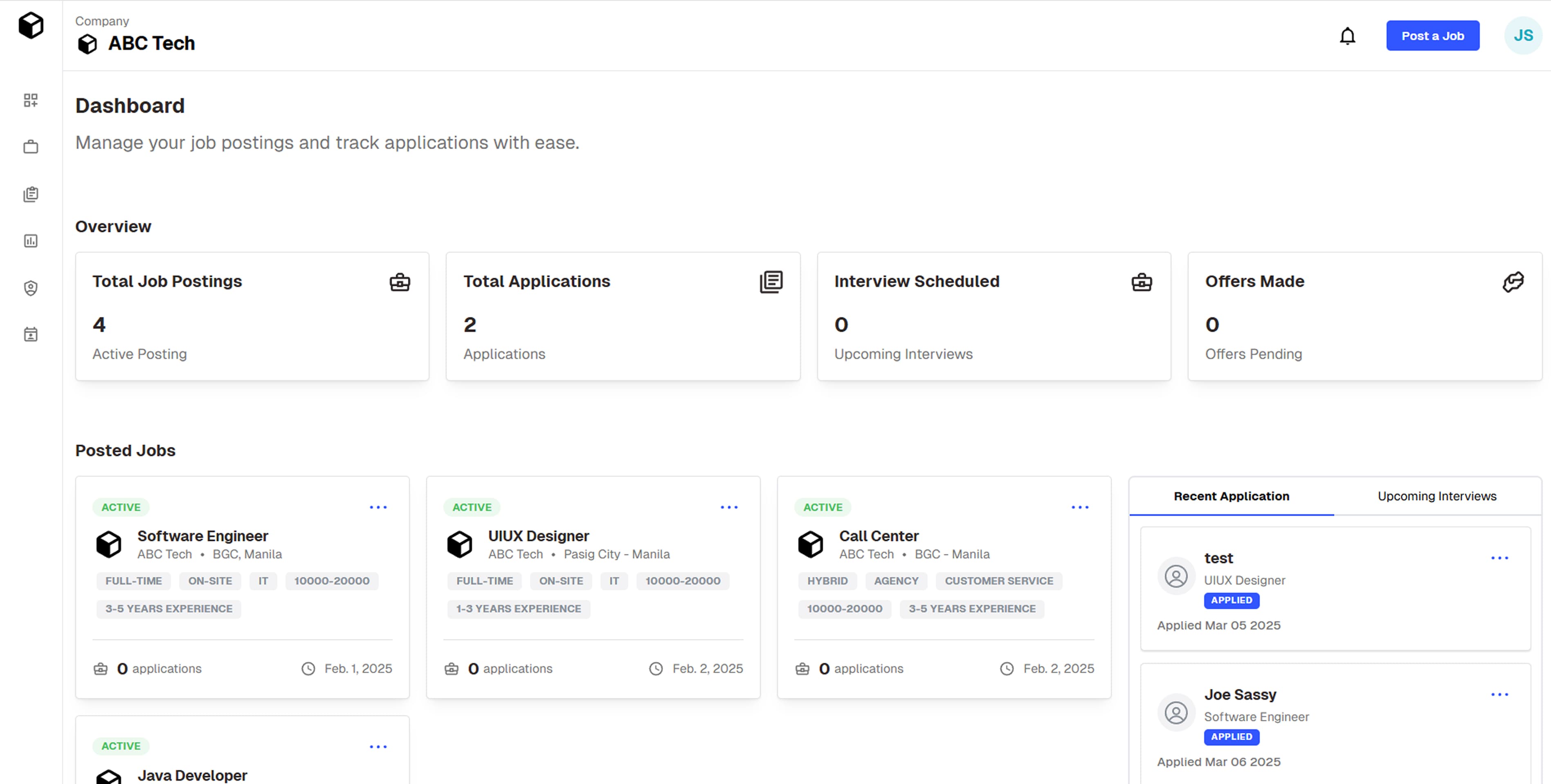The image size is (1551, 784).
Task: Open options for test applicant entry
Action: click(x=1500, y=558)
